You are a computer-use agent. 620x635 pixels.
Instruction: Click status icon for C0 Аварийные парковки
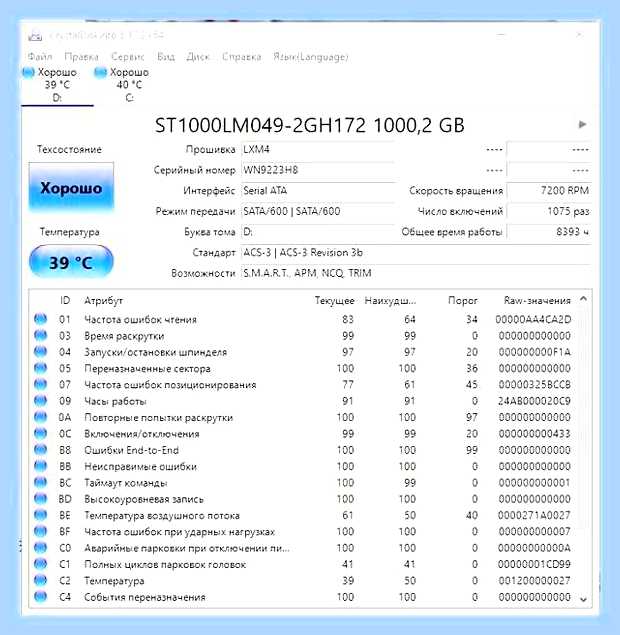tap(40, 548)
